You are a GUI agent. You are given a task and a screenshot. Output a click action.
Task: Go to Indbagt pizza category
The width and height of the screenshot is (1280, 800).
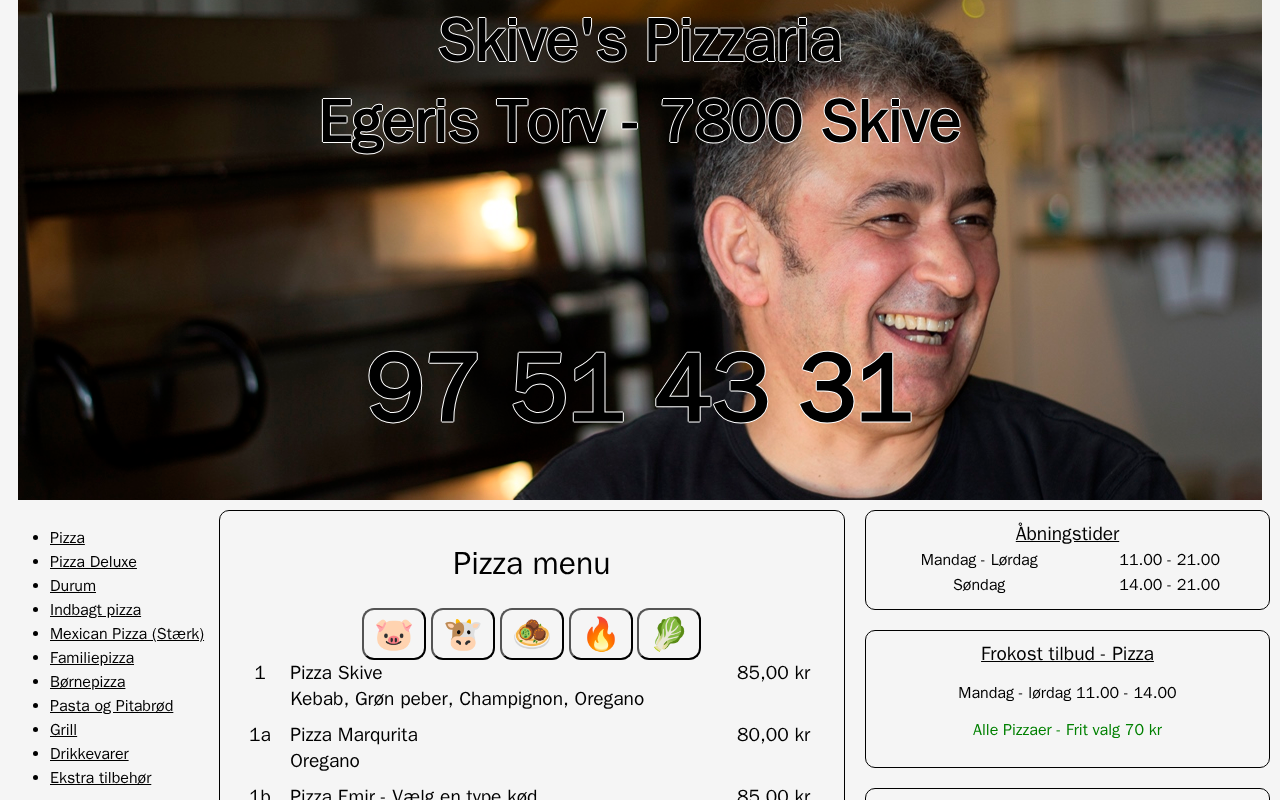(95, 610)
